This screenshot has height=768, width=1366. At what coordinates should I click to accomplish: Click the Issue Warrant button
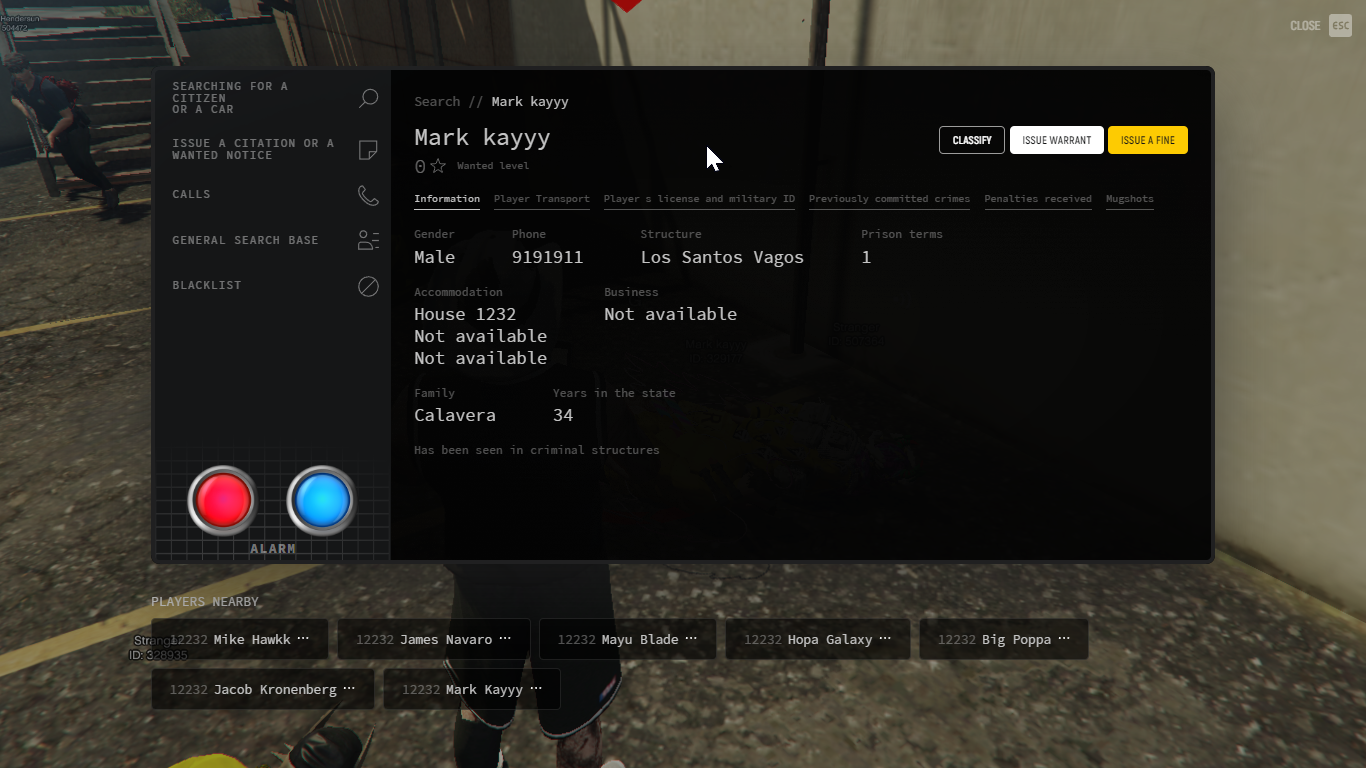(1057, 140)
